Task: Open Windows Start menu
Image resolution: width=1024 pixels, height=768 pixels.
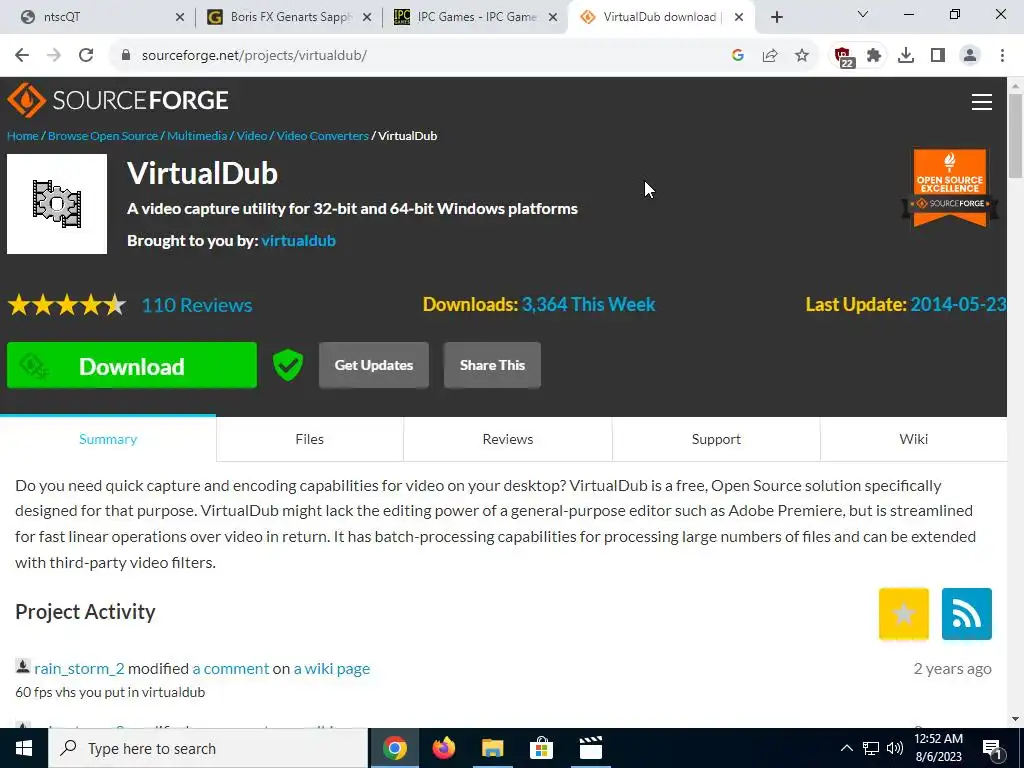Action: click(x=24, y=748)
